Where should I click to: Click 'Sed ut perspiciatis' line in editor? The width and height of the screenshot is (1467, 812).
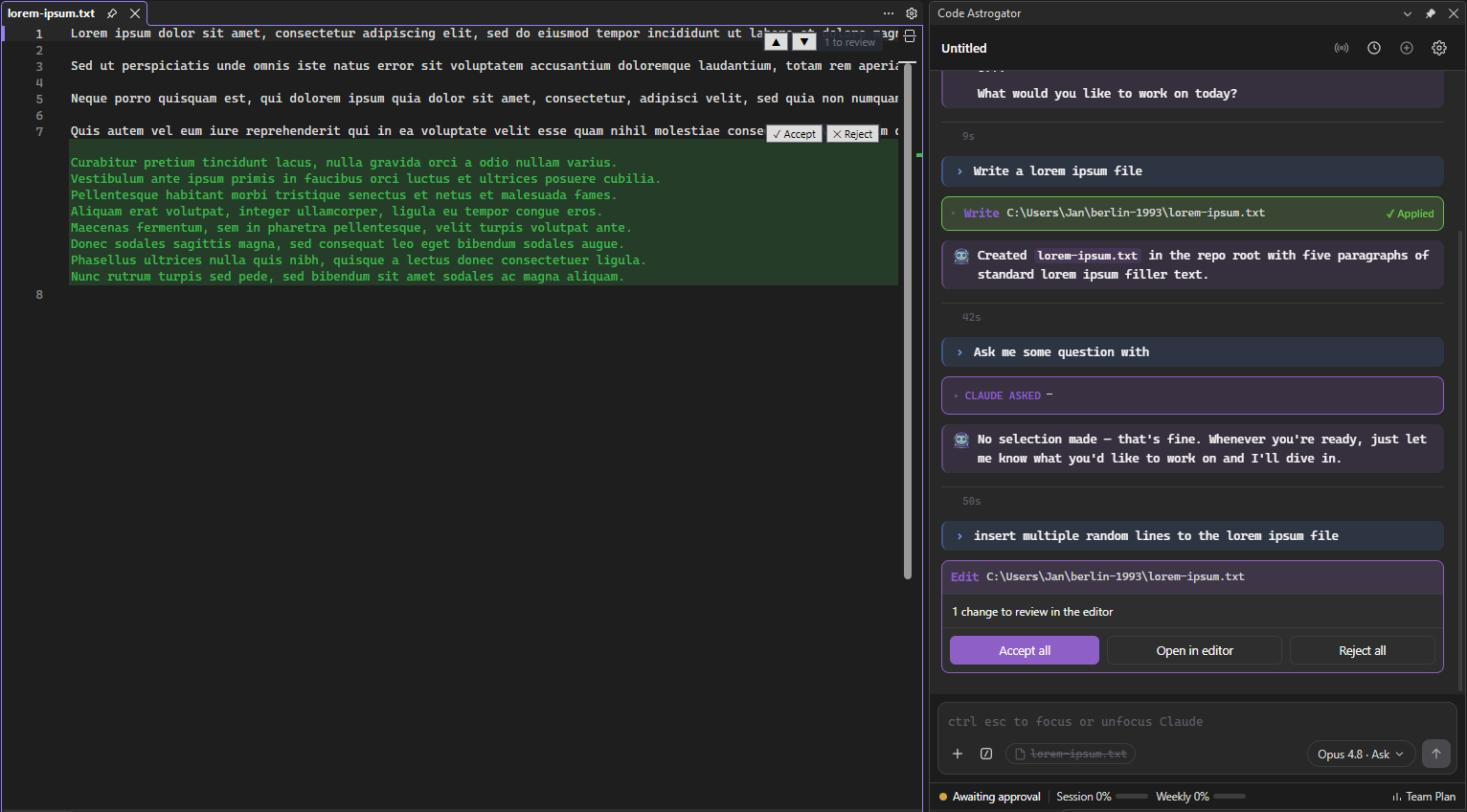tap(484, 66)
